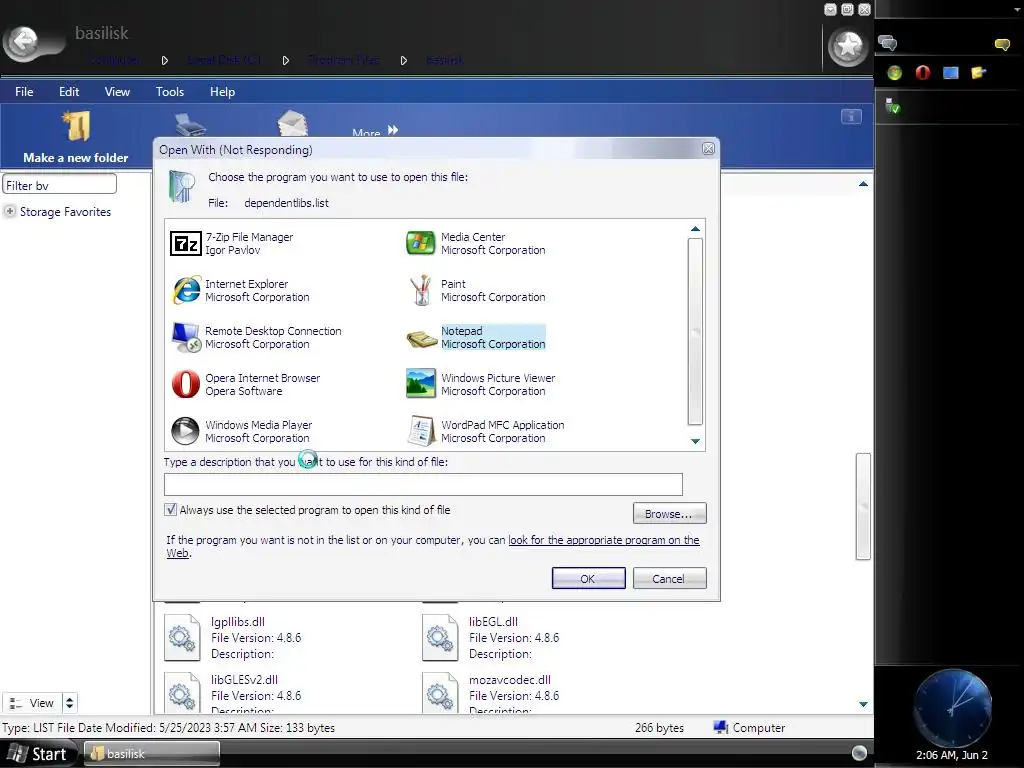This screenshot has width=1024, height=768.
Task: Open the File menu
Action: pyautogui.click(x=24, y=91)
